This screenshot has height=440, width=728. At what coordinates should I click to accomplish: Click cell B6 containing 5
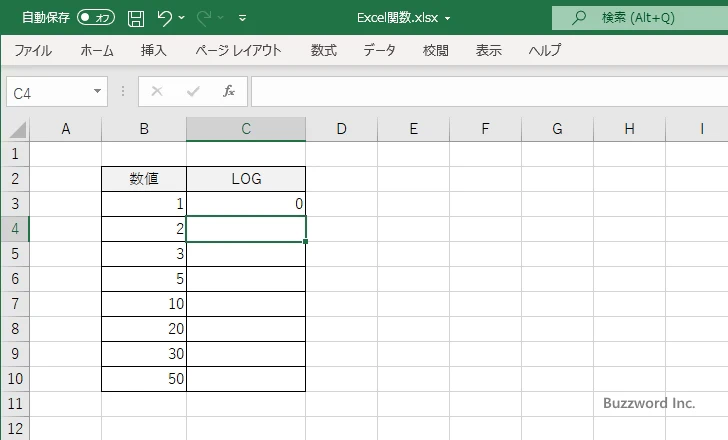(x=144, y=279)
